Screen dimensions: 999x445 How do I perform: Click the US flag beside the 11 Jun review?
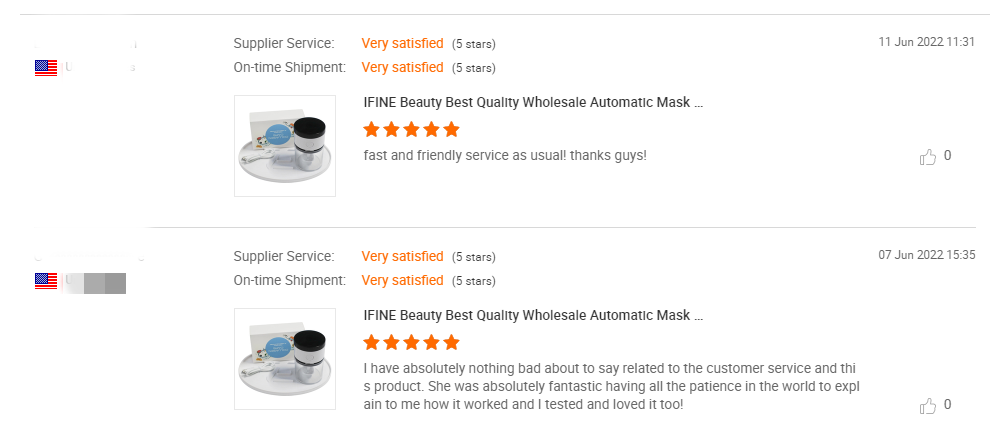pos(46,68)
